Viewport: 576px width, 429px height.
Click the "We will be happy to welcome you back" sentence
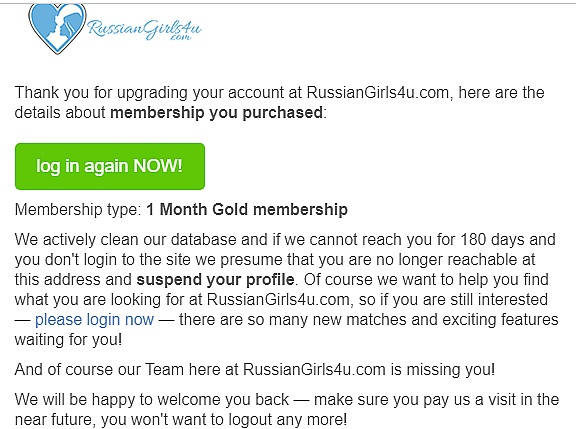tap(152, 399)
